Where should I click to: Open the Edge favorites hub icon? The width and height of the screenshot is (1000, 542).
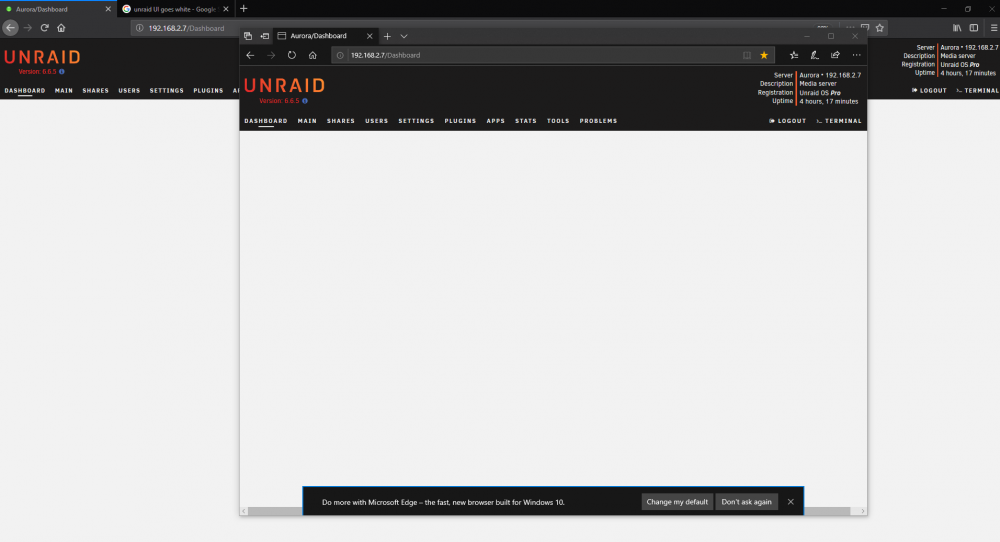click(794, 55)
